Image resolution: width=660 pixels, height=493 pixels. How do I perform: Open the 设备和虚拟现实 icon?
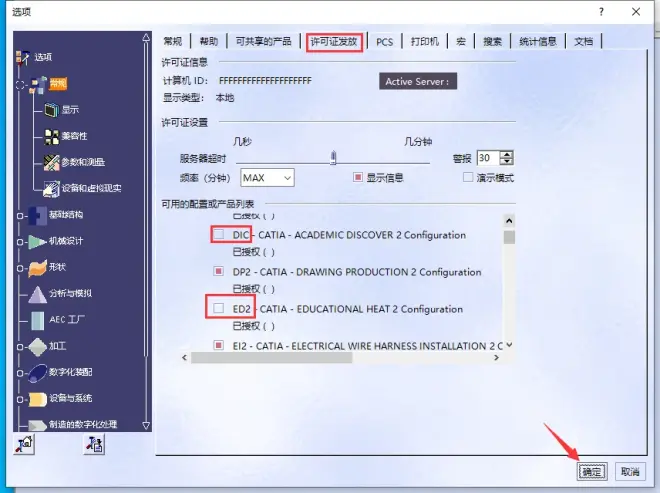click(52, 188)
